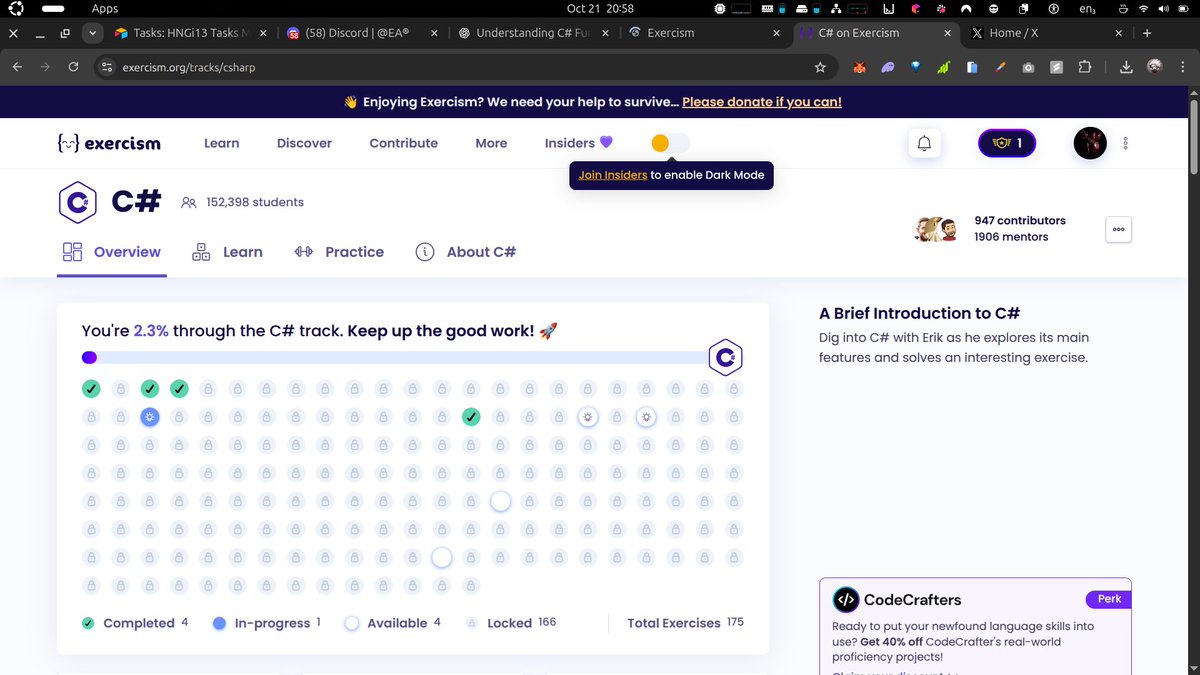The height and width of the screenshot is (675, 1200).
Task: Switch to the Learn tab under C#
Action: pyautogui.click(x=227, y=252)
